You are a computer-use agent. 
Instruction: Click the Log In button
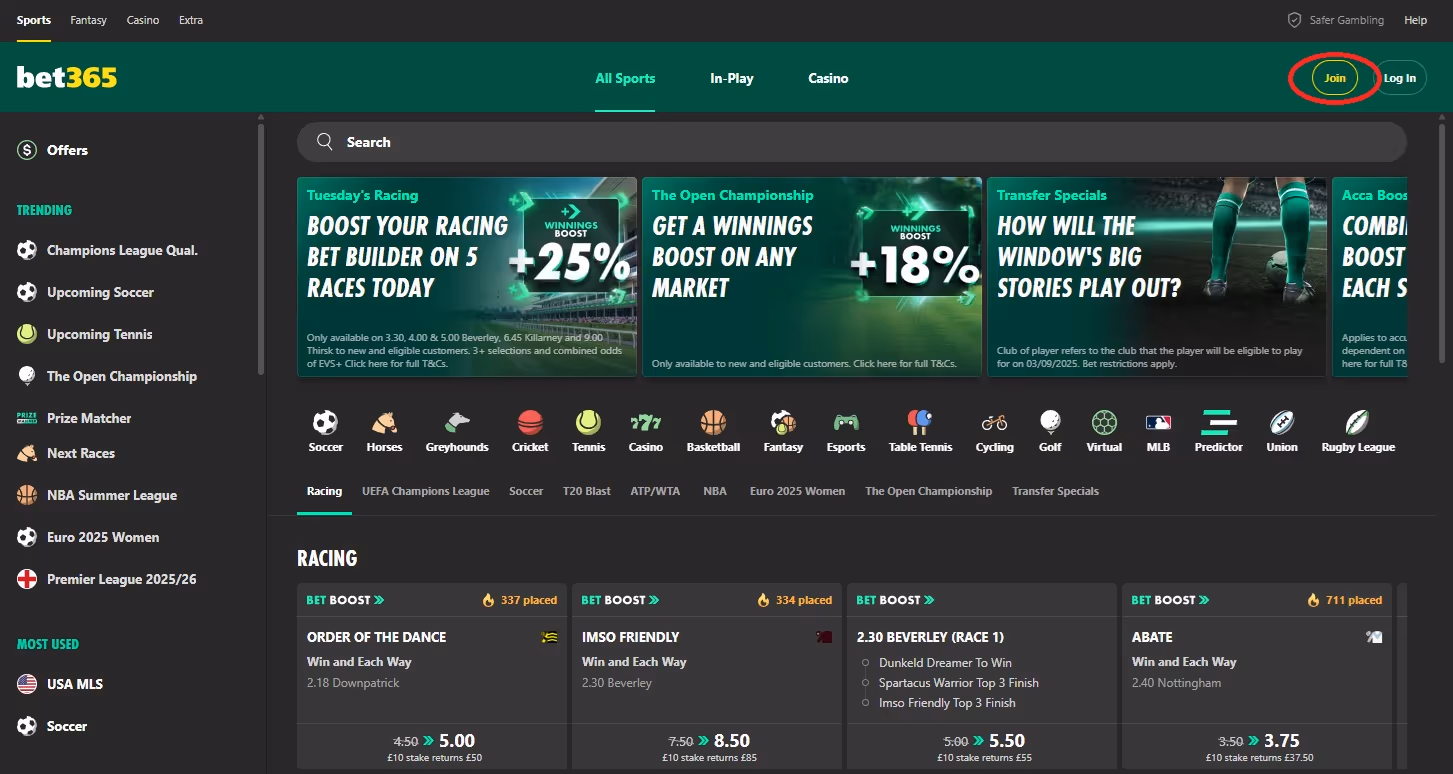(x=1399, y=78)
